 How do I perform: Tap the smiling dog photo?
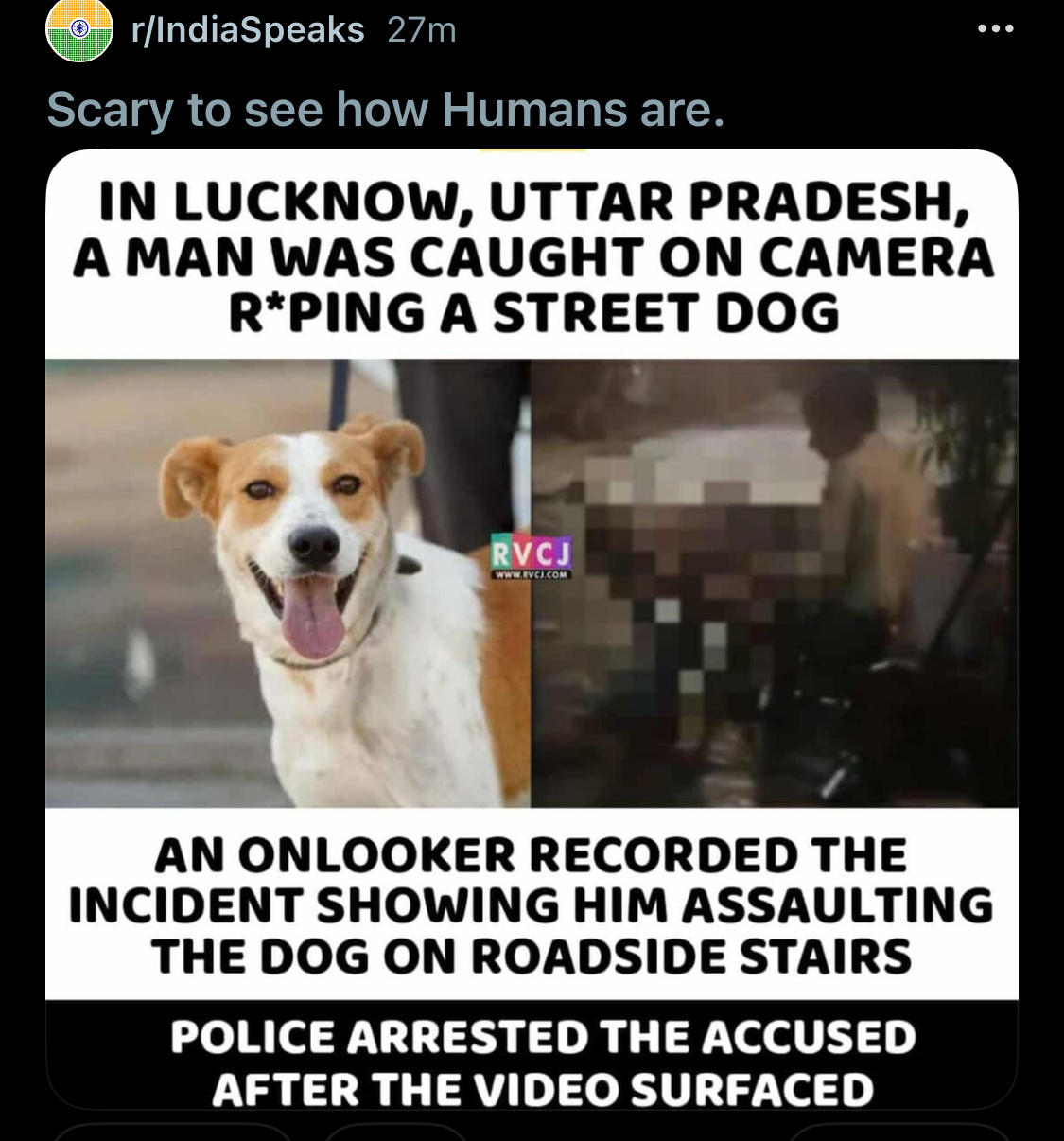pos(288,583)
